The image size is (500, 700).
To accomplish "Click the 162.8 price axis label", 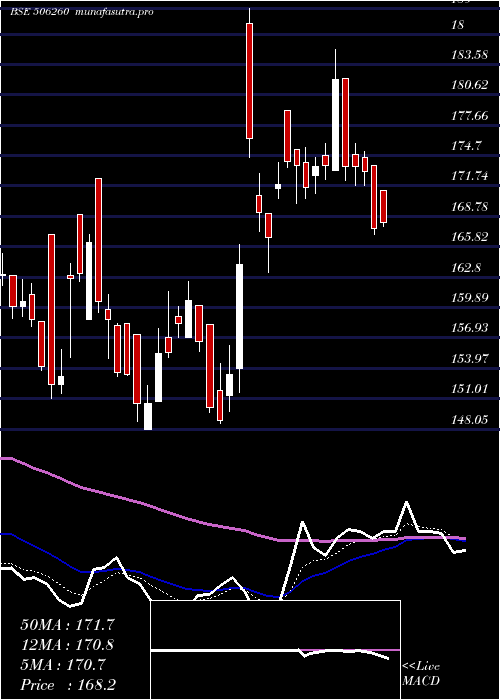I will coord(466,268).
